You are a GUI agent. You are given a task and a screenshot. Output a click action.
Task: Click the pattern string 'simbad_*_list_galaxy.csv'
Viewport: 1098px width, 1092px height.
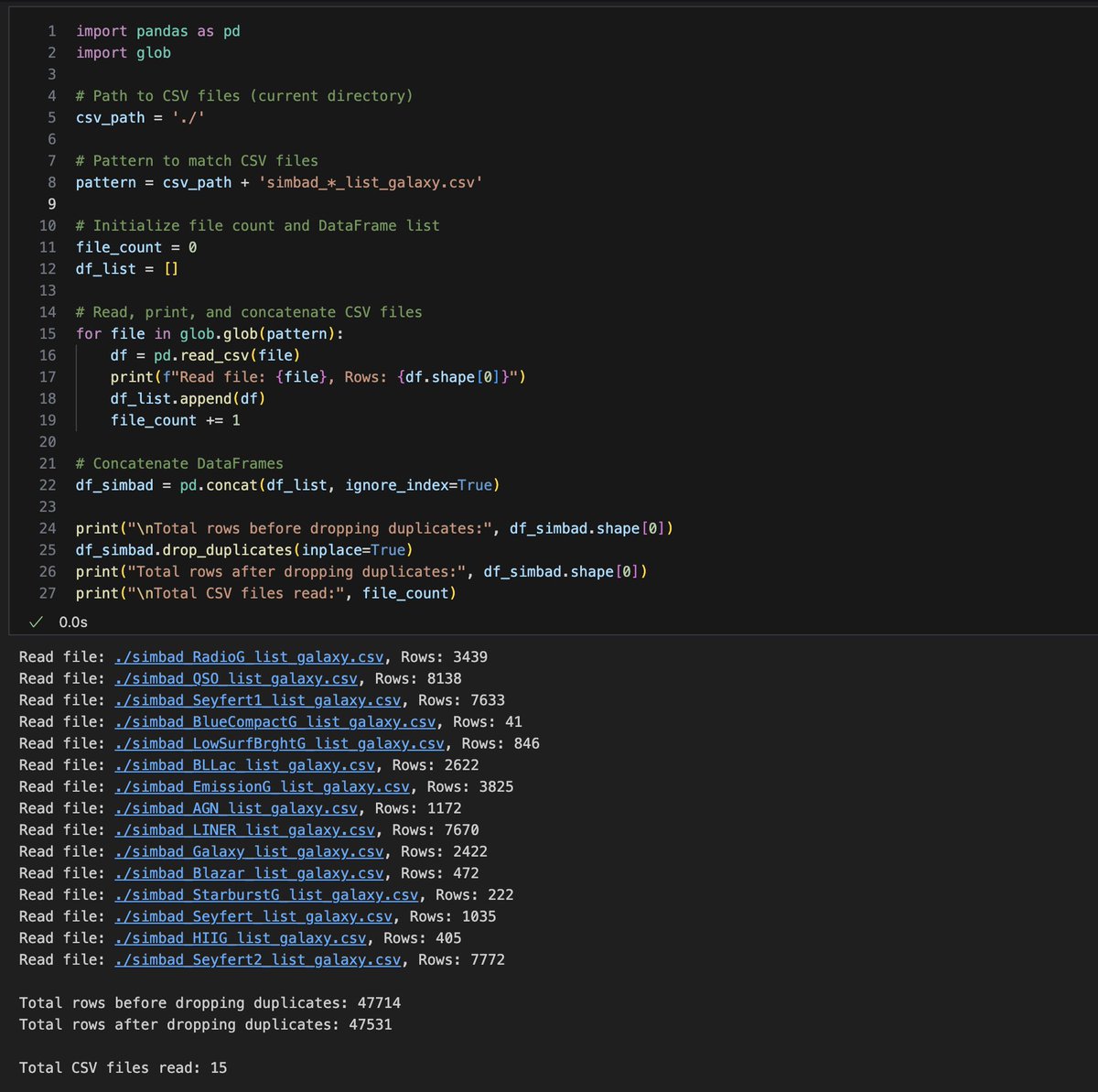[x=371, y=182]
